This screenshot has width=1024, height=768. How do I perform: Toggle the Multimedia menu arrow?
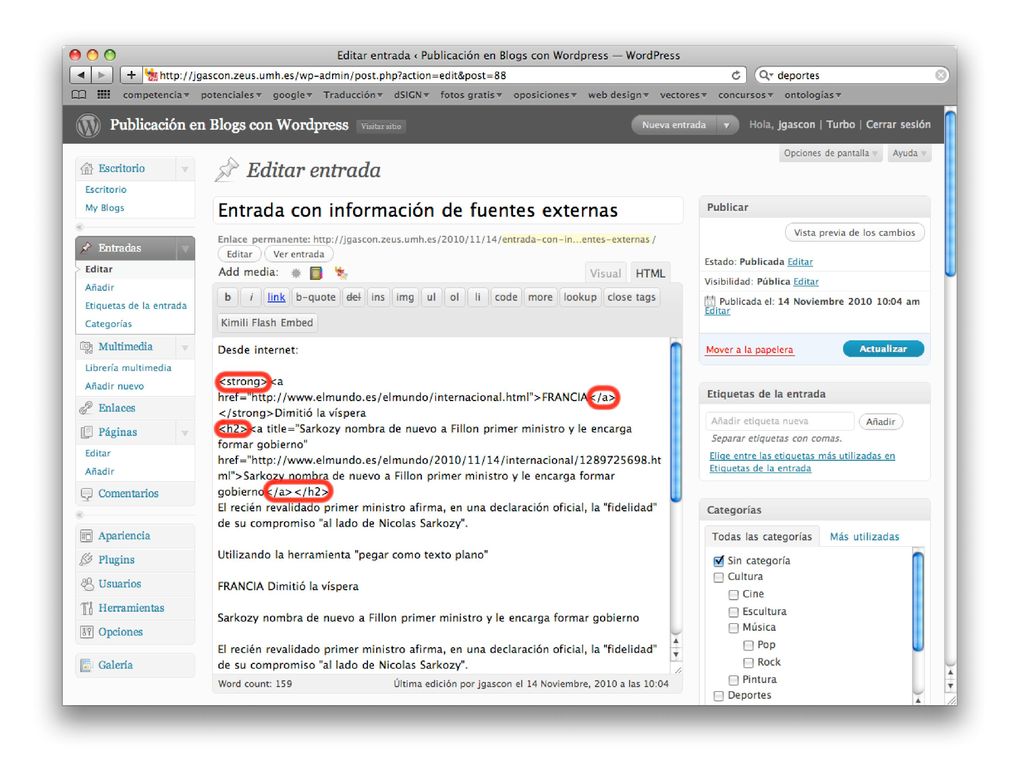[x=185, y=347]
